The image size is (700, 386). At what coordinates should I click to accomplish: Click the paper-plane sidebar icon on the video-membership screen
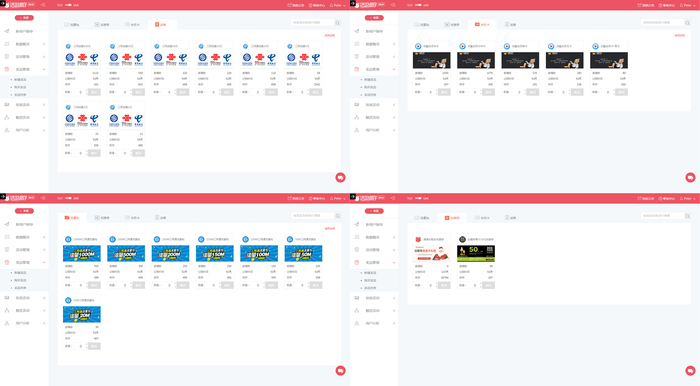coord(357,31)
